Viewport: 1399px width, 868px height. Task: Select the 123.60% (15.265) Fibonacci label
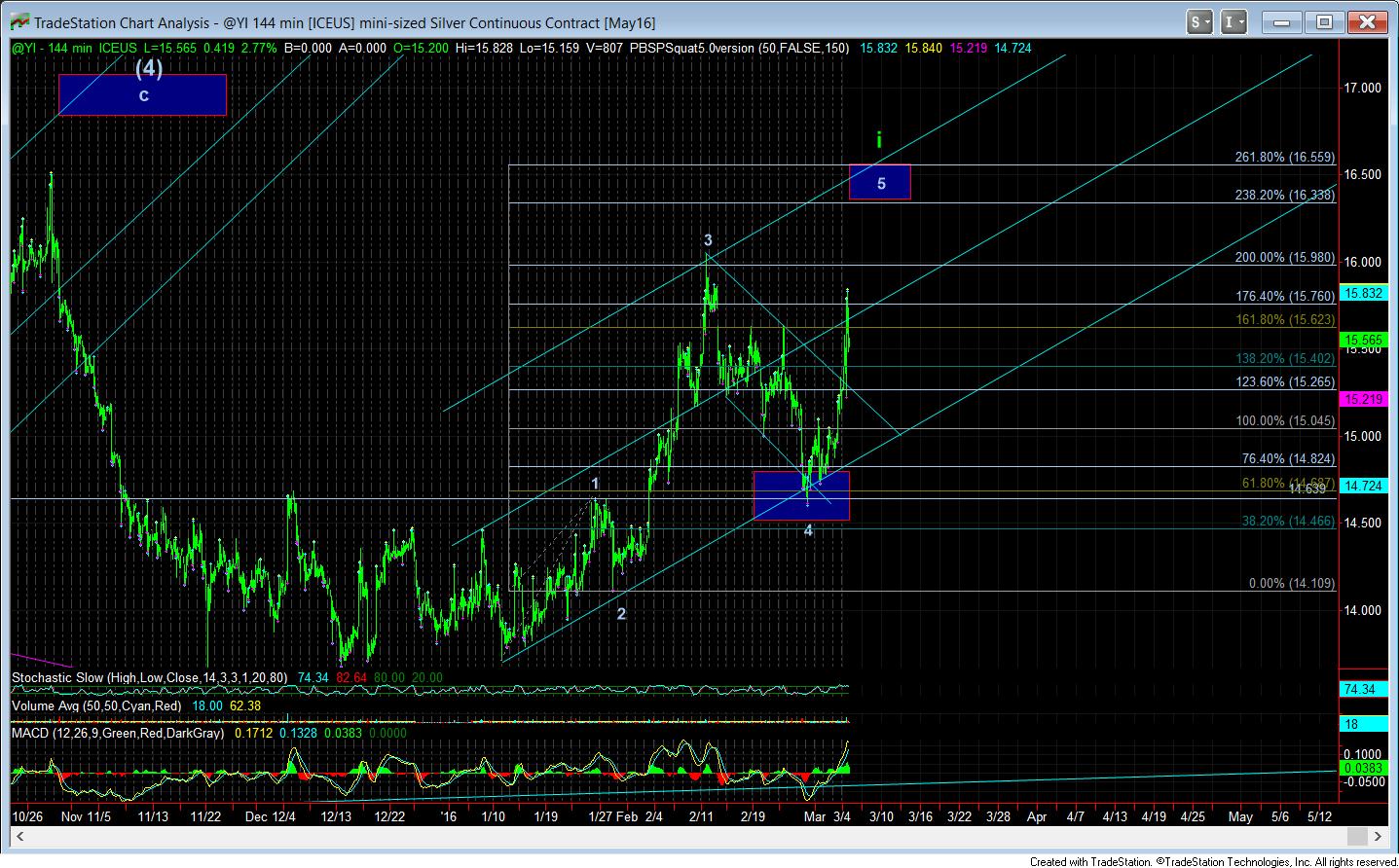pos(1284,381)
